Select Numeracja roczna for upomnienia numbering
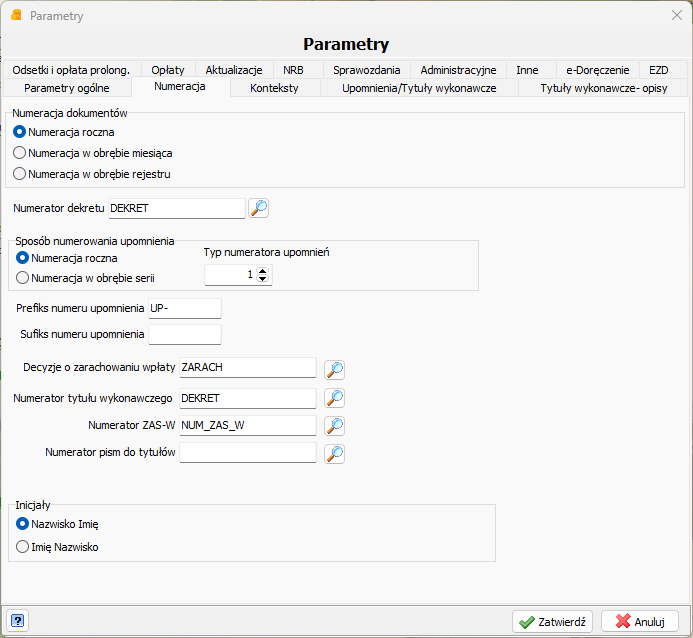This screenshot has width=693, height=638. click(67, 258)
